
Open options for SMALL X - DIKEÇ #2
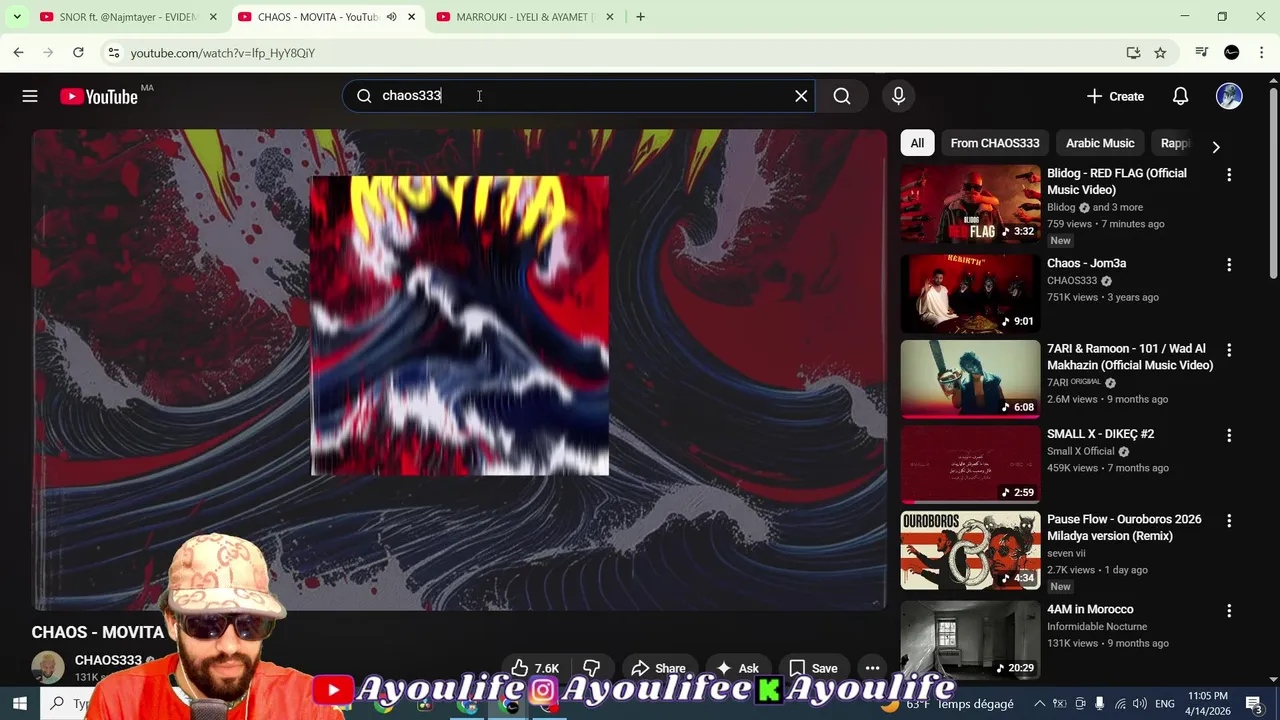coord(1229,436)
